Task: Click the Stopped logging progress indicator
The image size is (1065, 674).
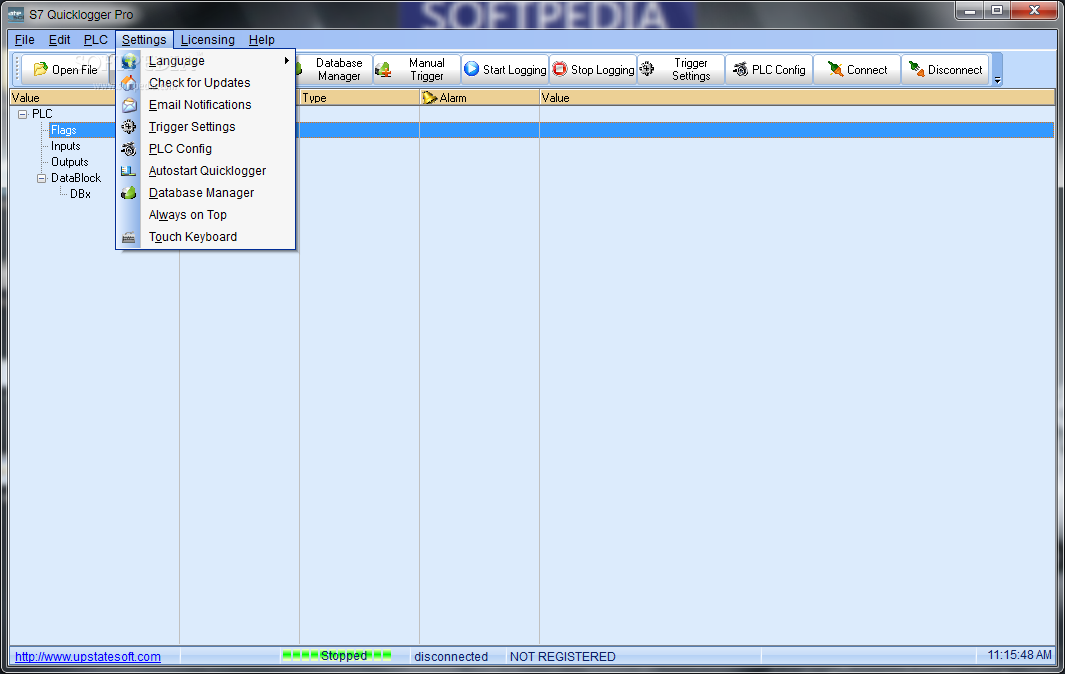Action: pos(337,656)
